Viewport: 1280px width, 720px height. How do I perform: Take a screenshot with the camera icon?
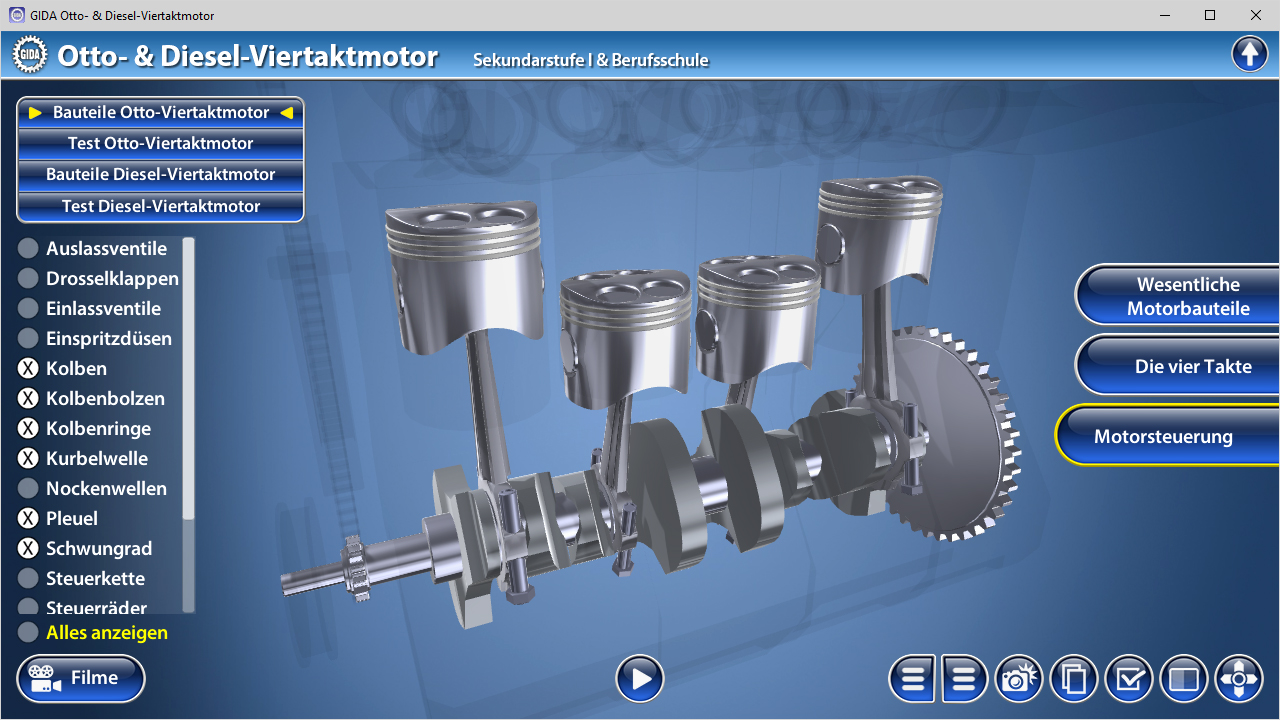pos(1018,680)
